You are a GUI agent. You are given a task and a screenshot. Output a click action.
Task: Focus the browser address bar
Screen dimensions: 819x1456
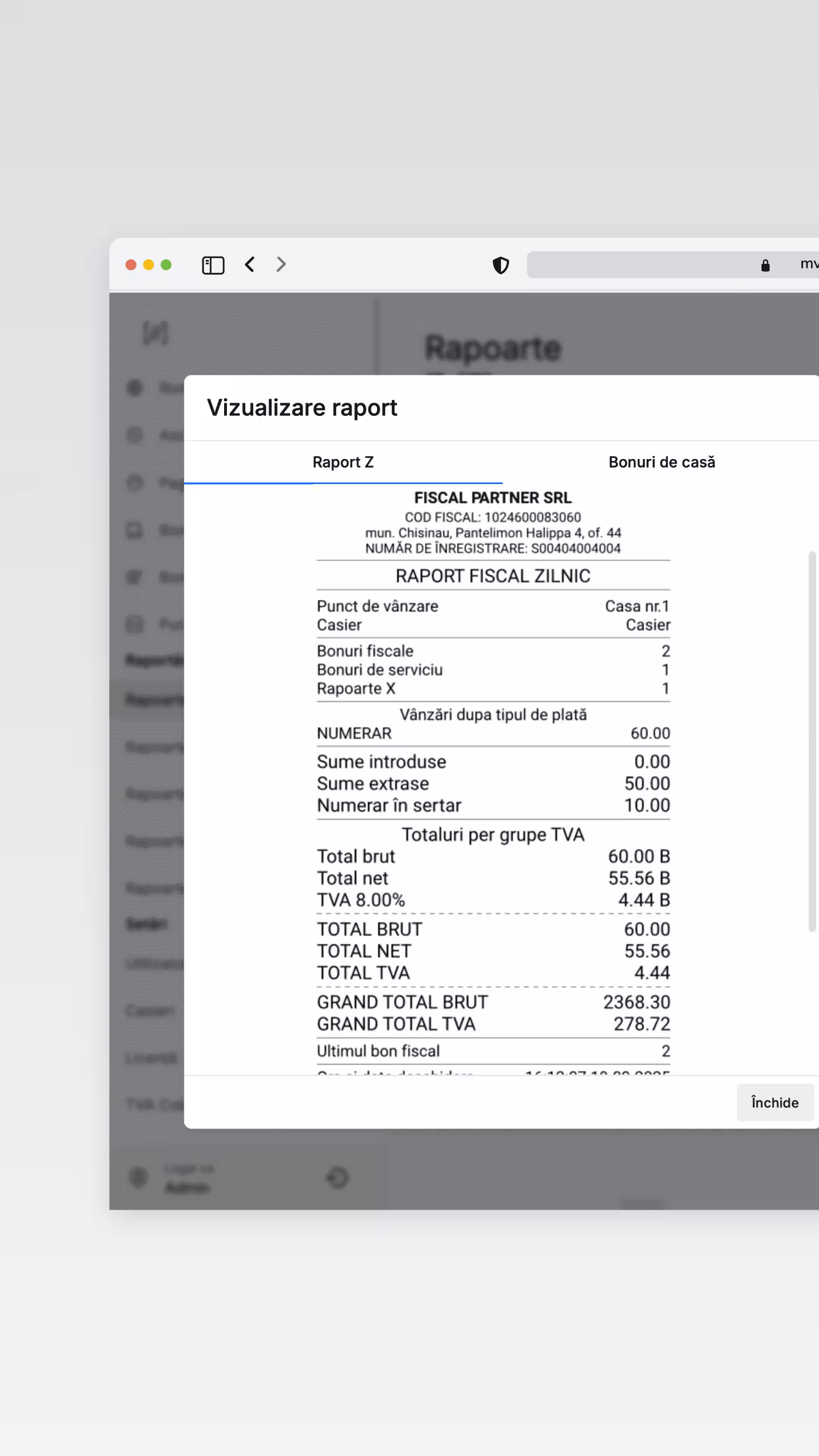(673, 265)
